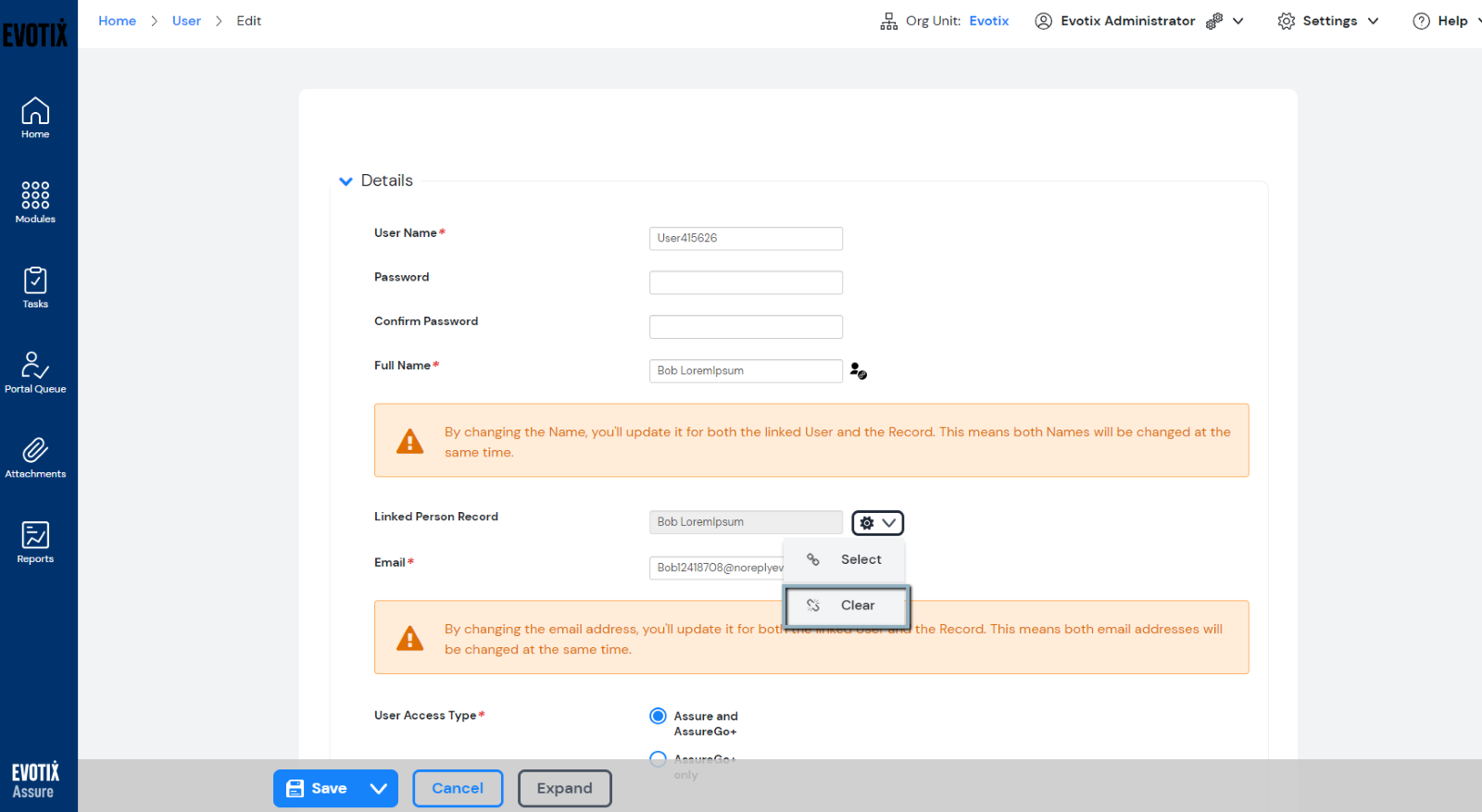Viewport: 1482px width, 812px height.
Task: Click the Linked Person Record label
Action: coord(436,517)
